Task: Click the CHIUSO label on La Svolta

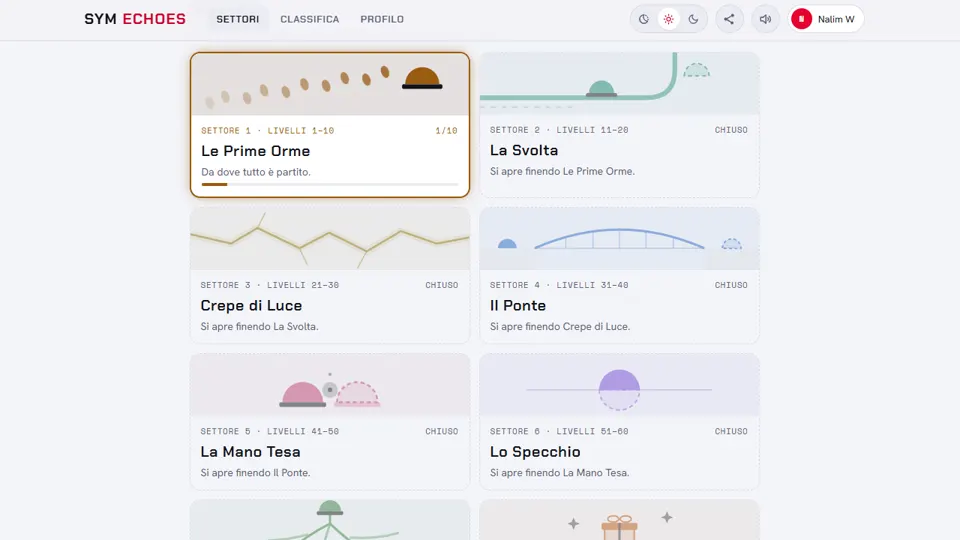Action: tap(731, 130)
